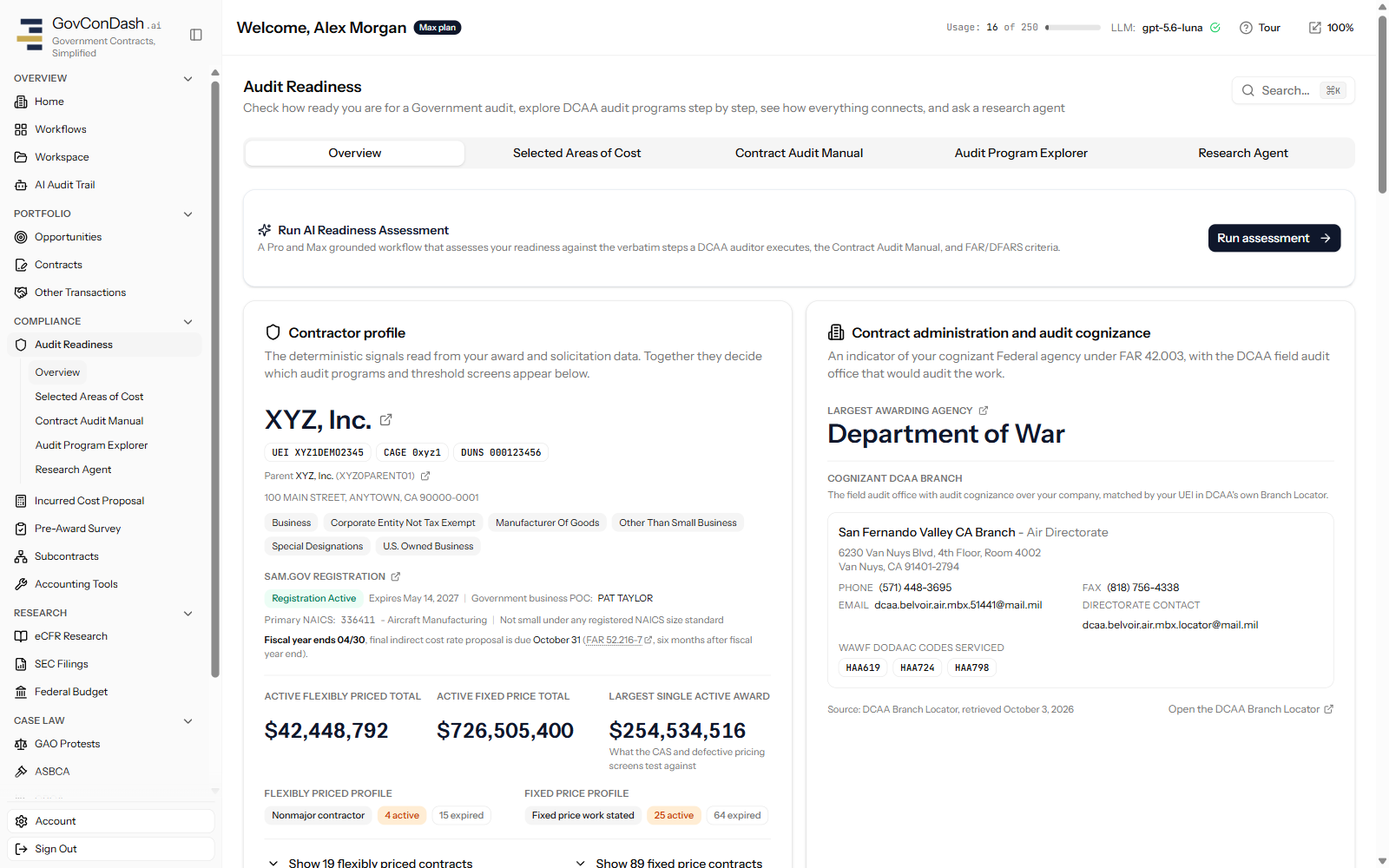Open XYZ, Inc. external link icon

[386, 419]
